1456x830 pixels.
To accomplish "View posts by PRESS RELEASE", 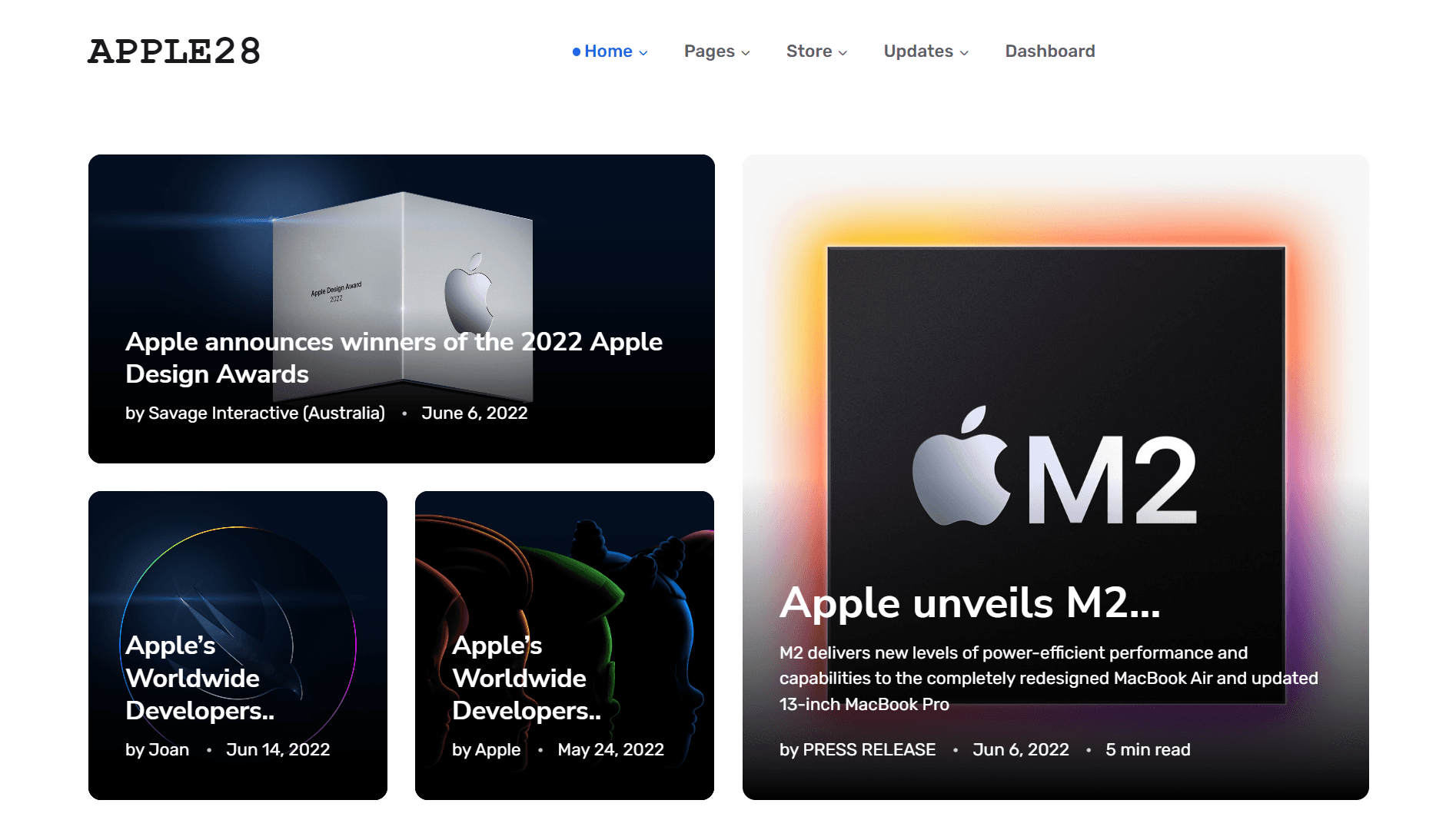I will (869, 750).
